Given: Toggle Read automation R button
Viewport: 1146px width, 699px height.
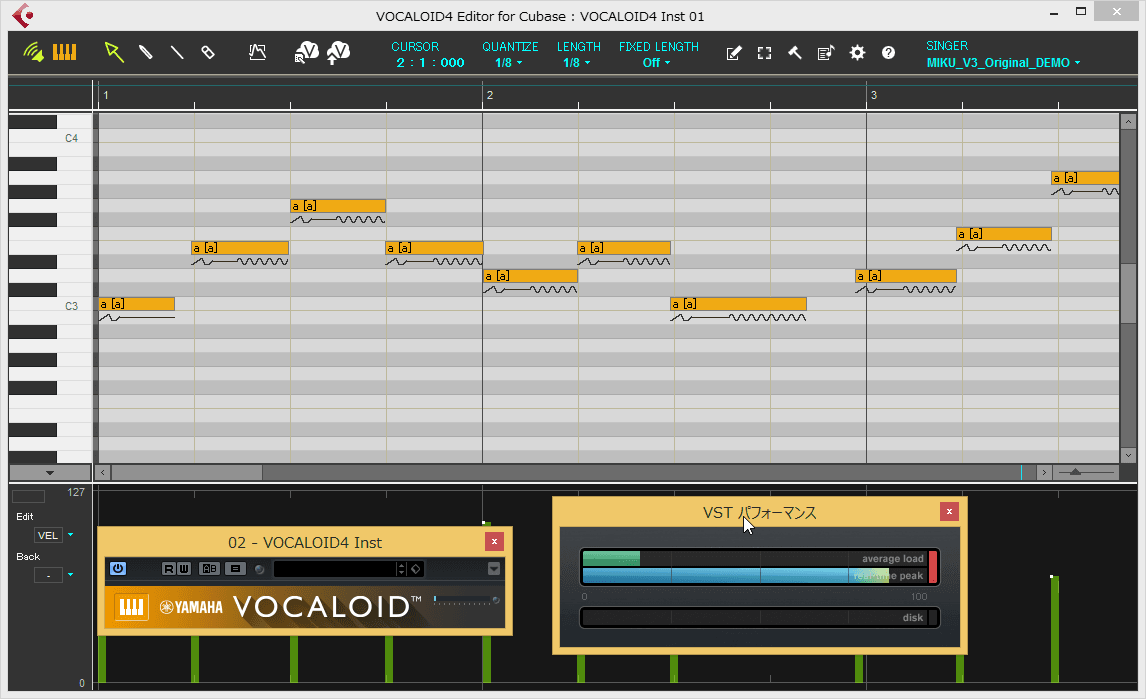Looking at the screenshot, I should click(169, 569).
